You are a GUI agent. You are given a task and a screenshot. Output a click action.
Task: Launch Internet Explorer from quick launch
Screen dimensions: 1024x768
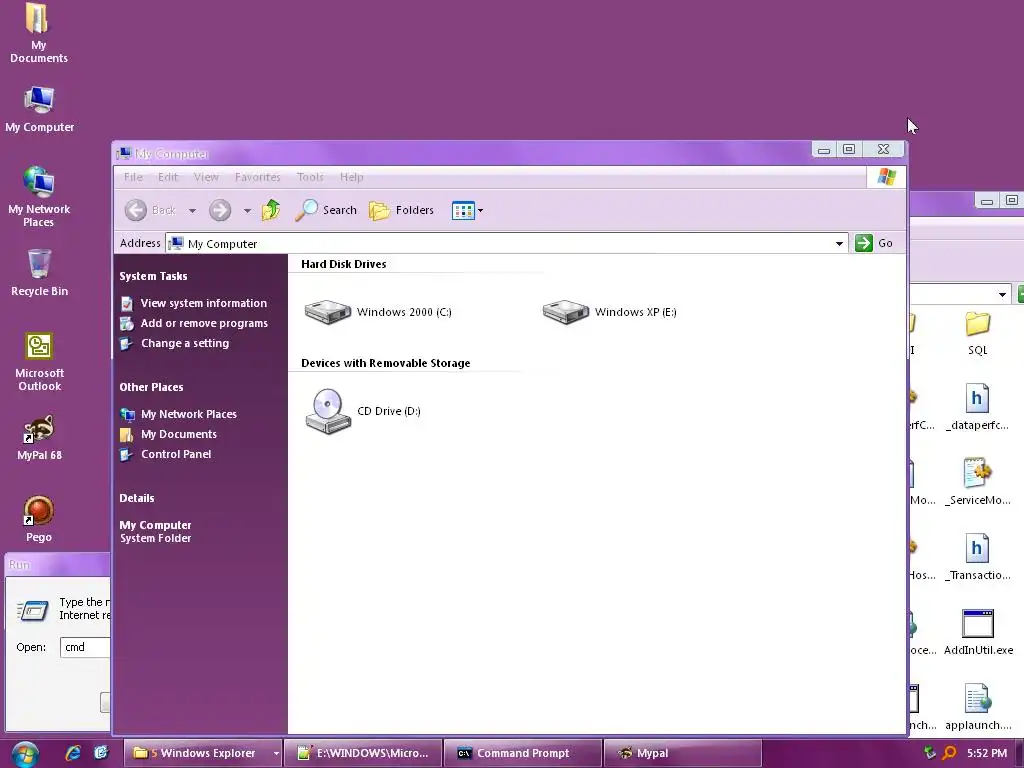(x=73, y=753)
